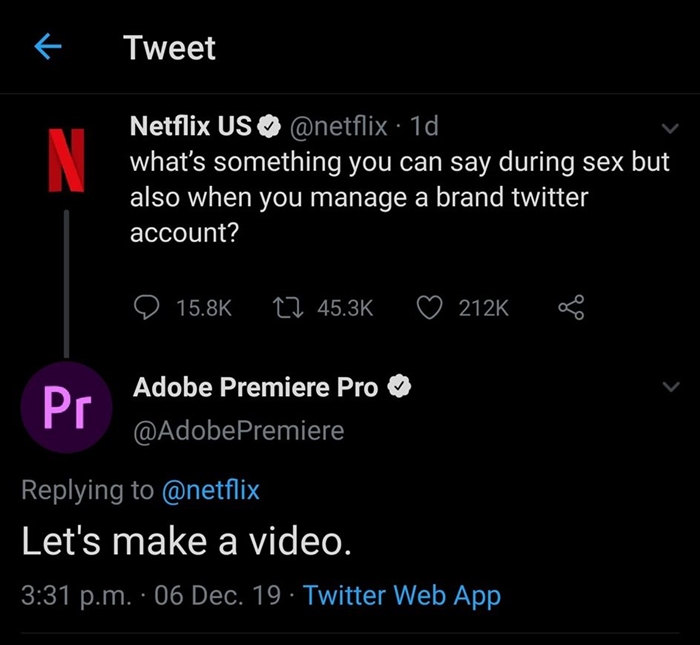Screen dimensions: 700x645
Task: Open the tweet timestamp 3:31 p.m.
Action: pyautogui.click(x=76, y=595)
